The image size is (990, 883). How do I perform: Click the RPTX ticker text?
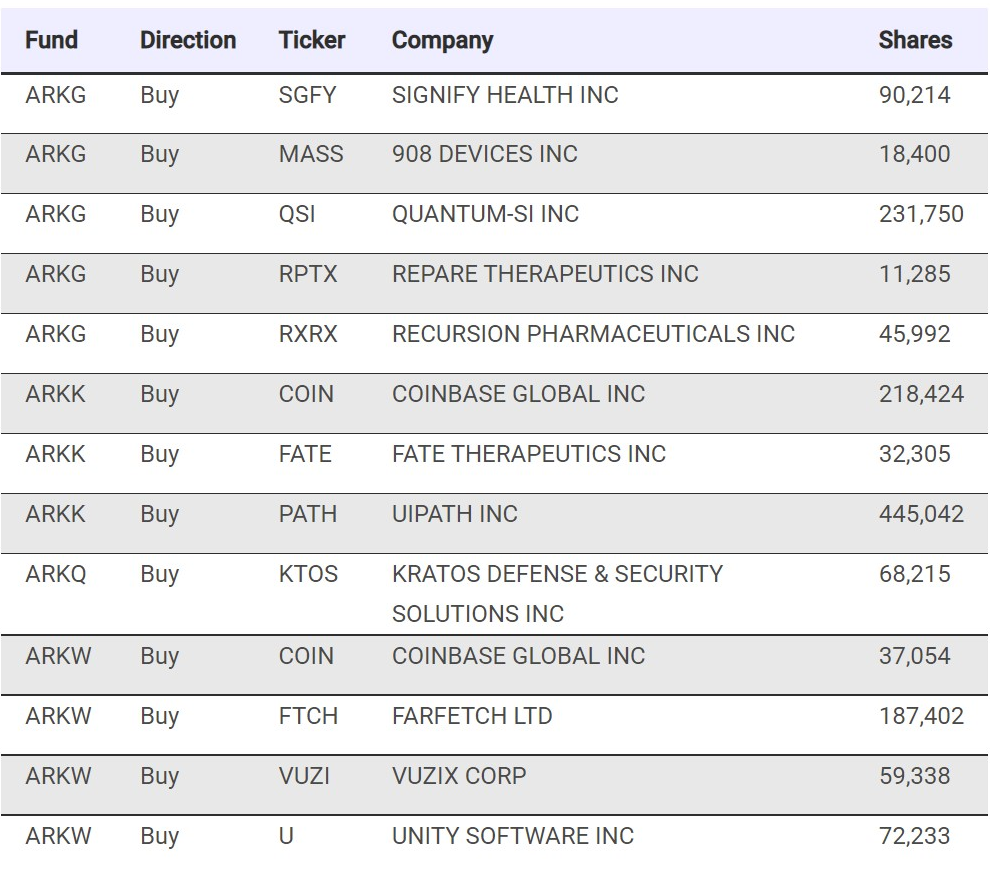click(x=308, y=275)
